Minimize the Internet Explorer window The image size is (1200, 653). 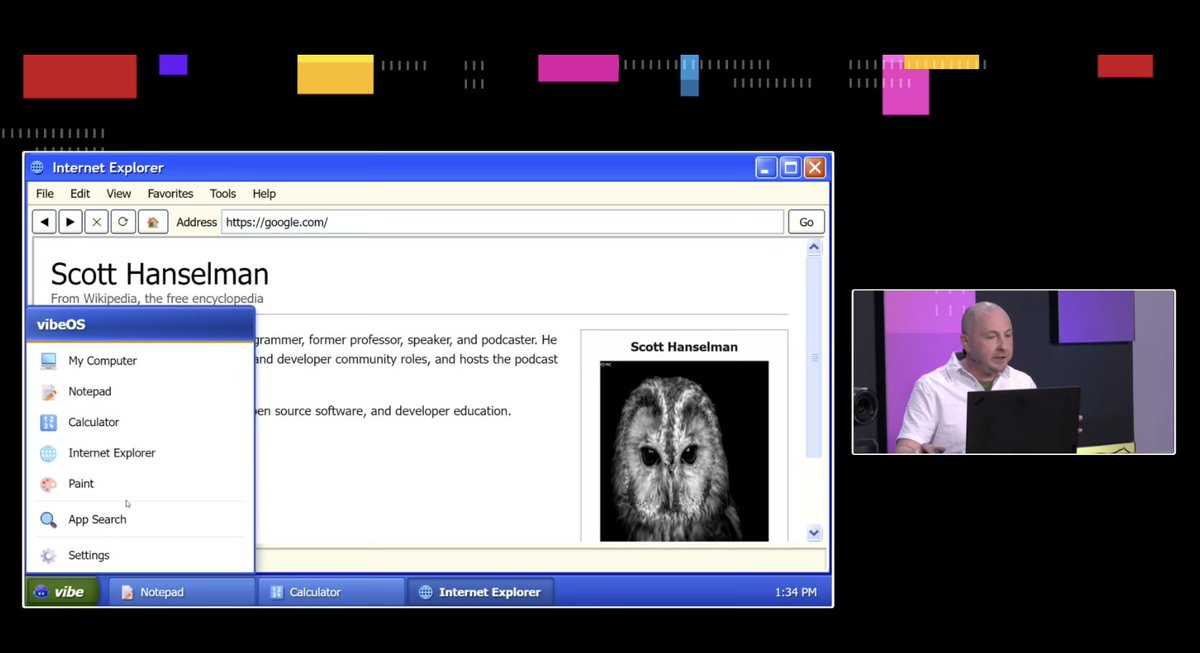click(766, 167)
